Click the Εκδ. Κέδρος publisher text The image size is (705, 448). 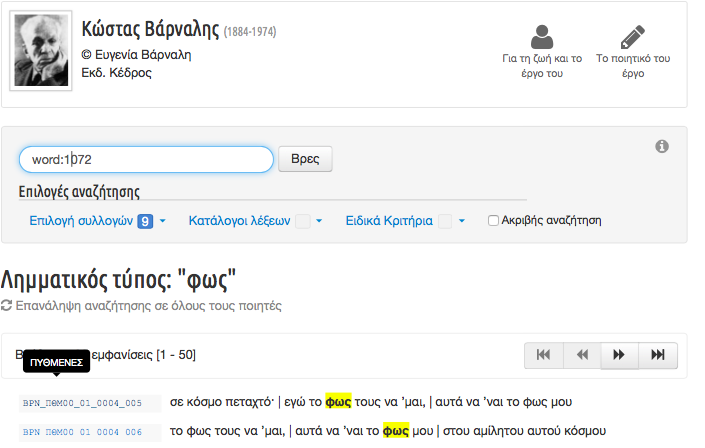pyautogui.click(x=116, y=72)
